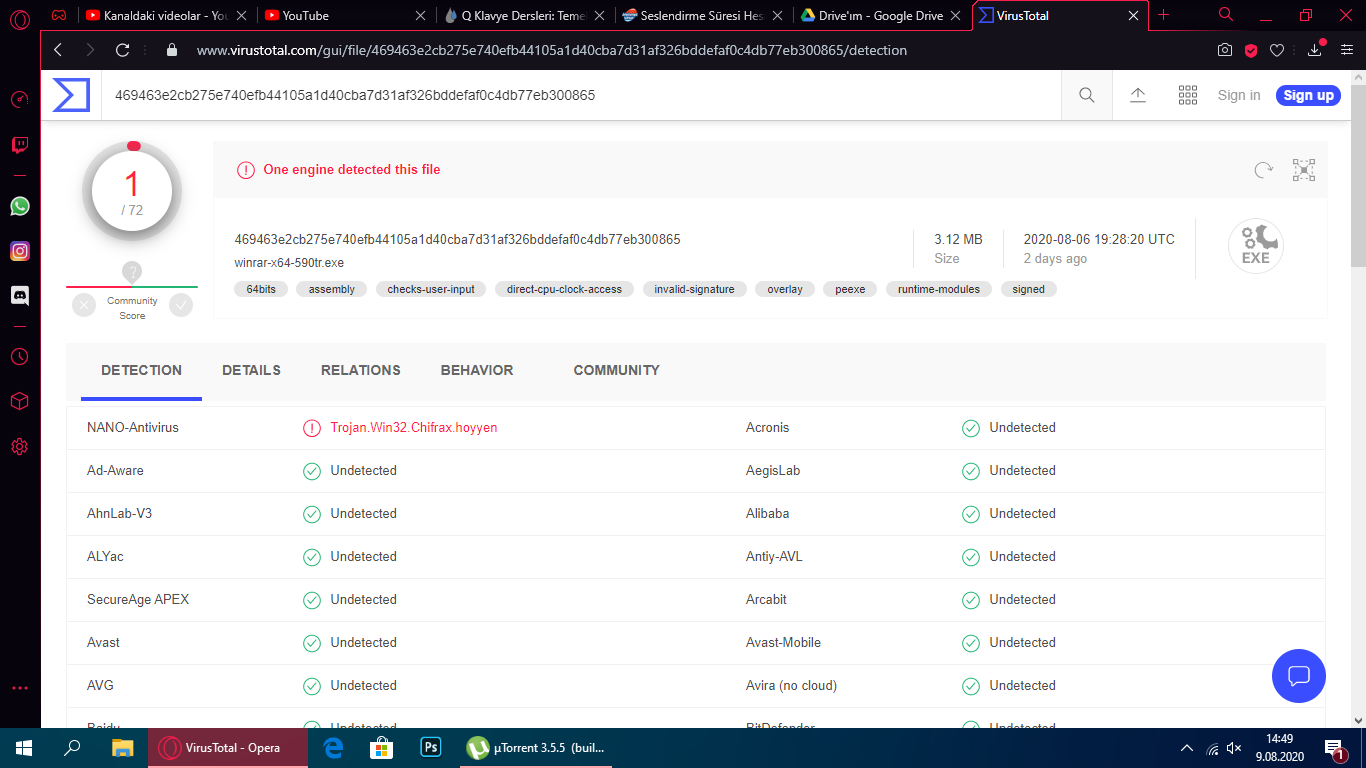Open WhatsApp in the Opera sidebar
Image resolution: width=1366 pixels, height=768 pixels.
click(x=20, y=206)
